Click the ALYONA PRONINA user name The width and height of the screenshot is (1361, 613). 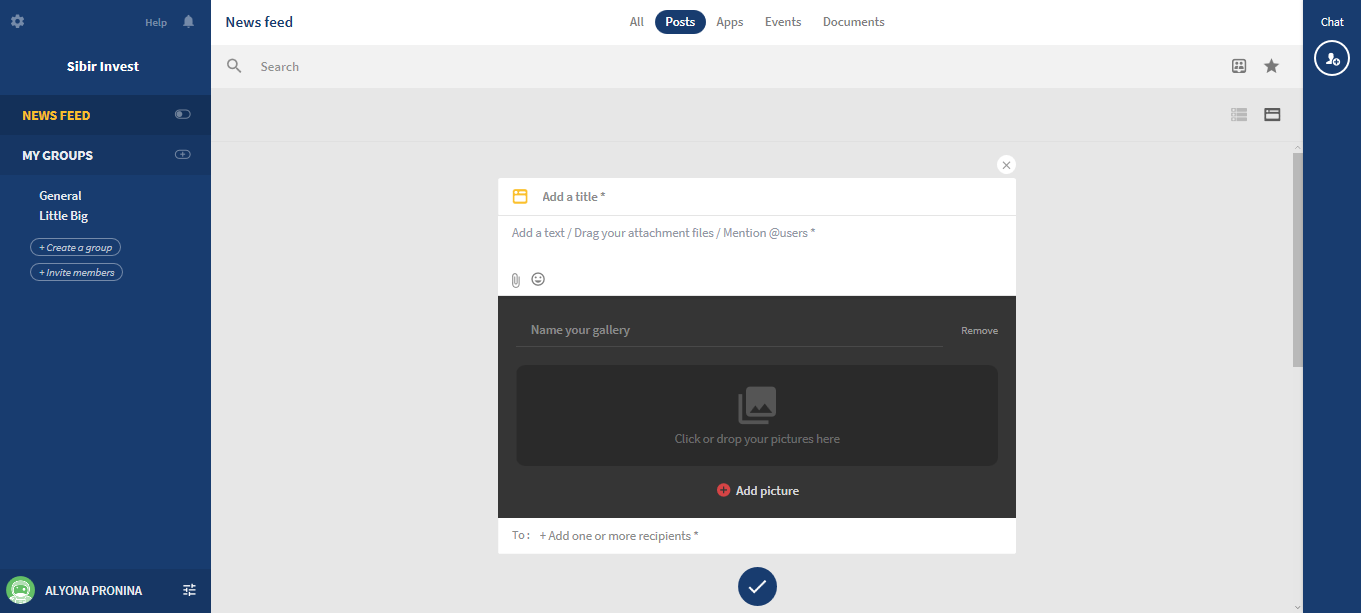click(94, 591)
